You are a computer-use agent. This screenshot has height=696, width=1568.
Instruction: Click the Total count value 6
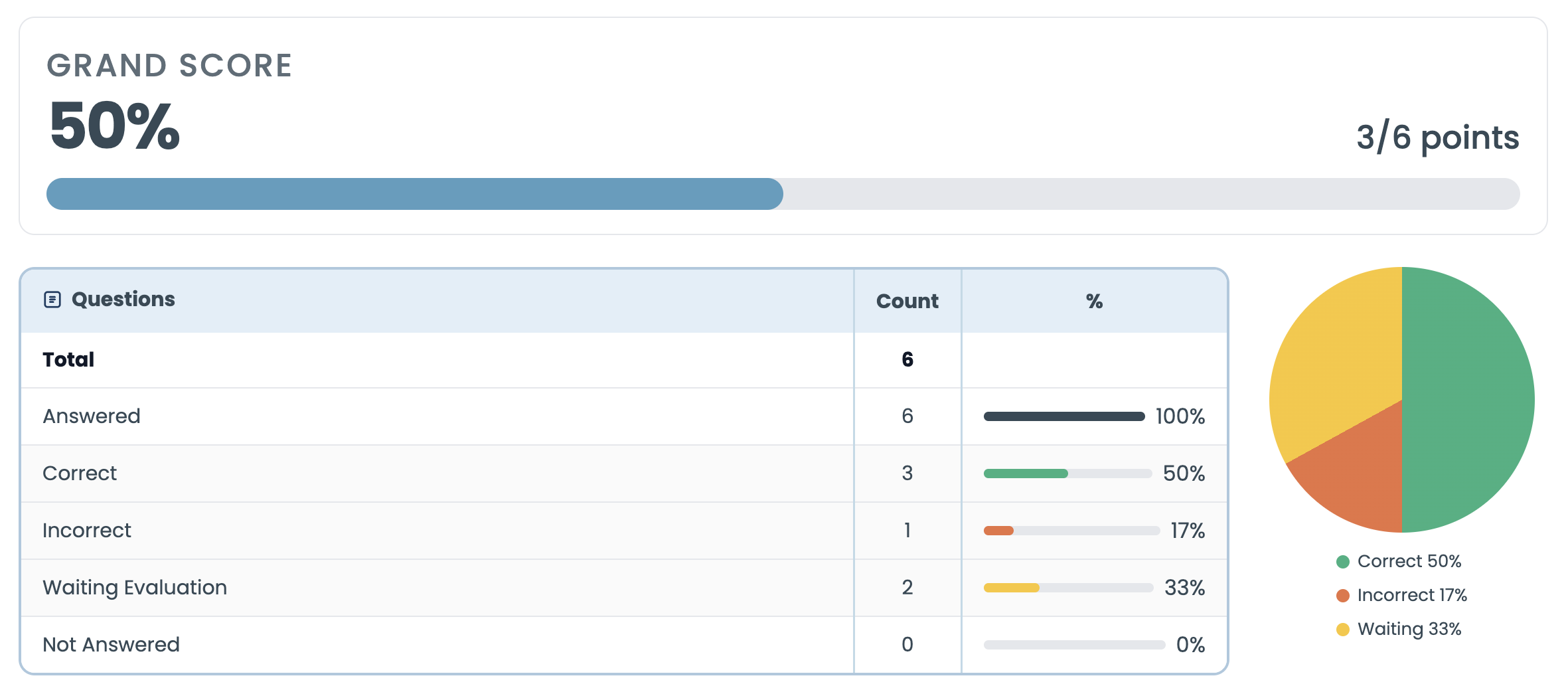coord(907,359)
